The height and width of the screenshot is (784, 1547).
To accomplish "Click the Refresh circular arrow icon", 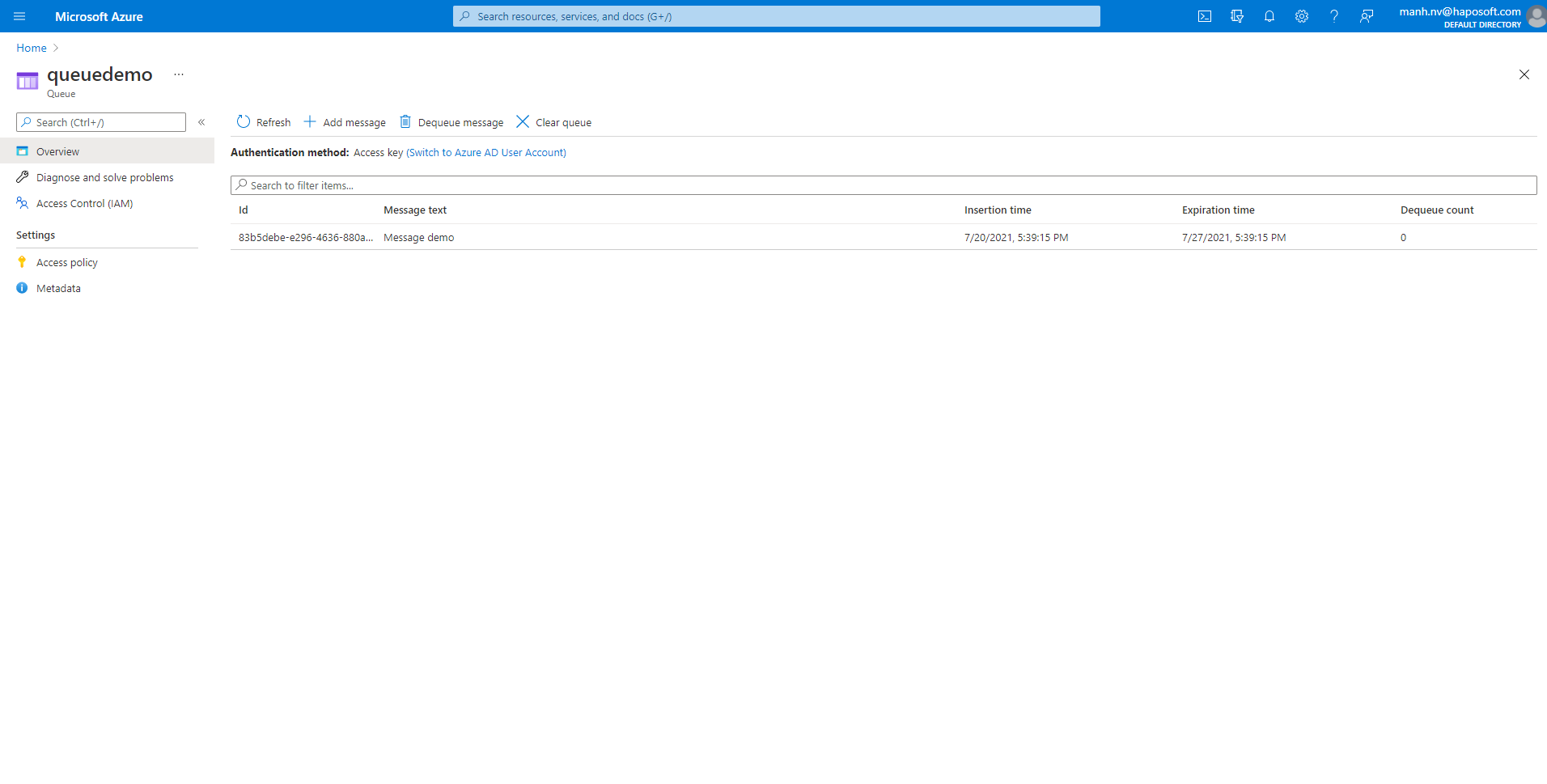I will pyautogui.click(x=244, y=121).
